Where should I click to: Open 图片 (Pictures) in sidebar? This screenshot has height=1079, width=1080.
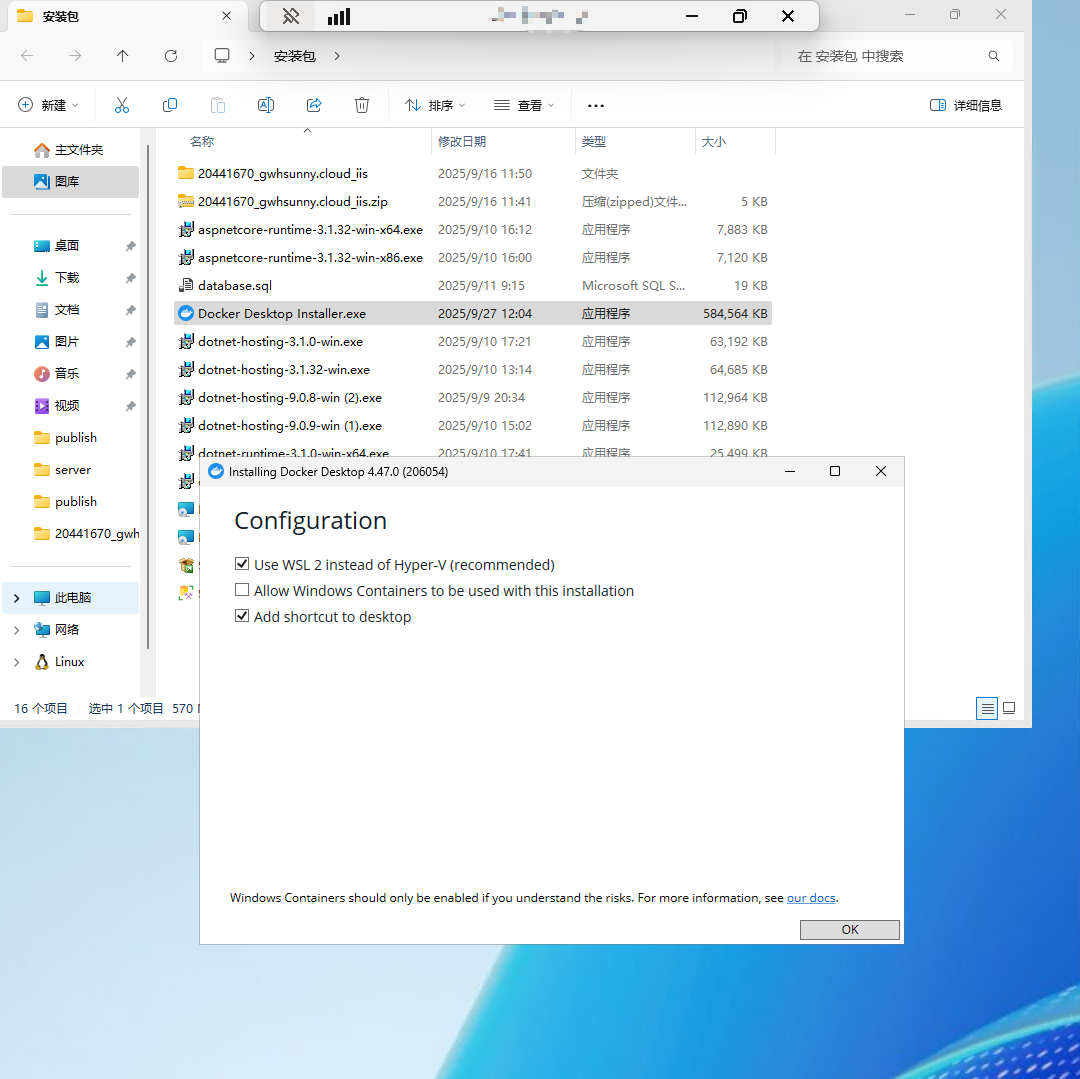tap(67, 342)
